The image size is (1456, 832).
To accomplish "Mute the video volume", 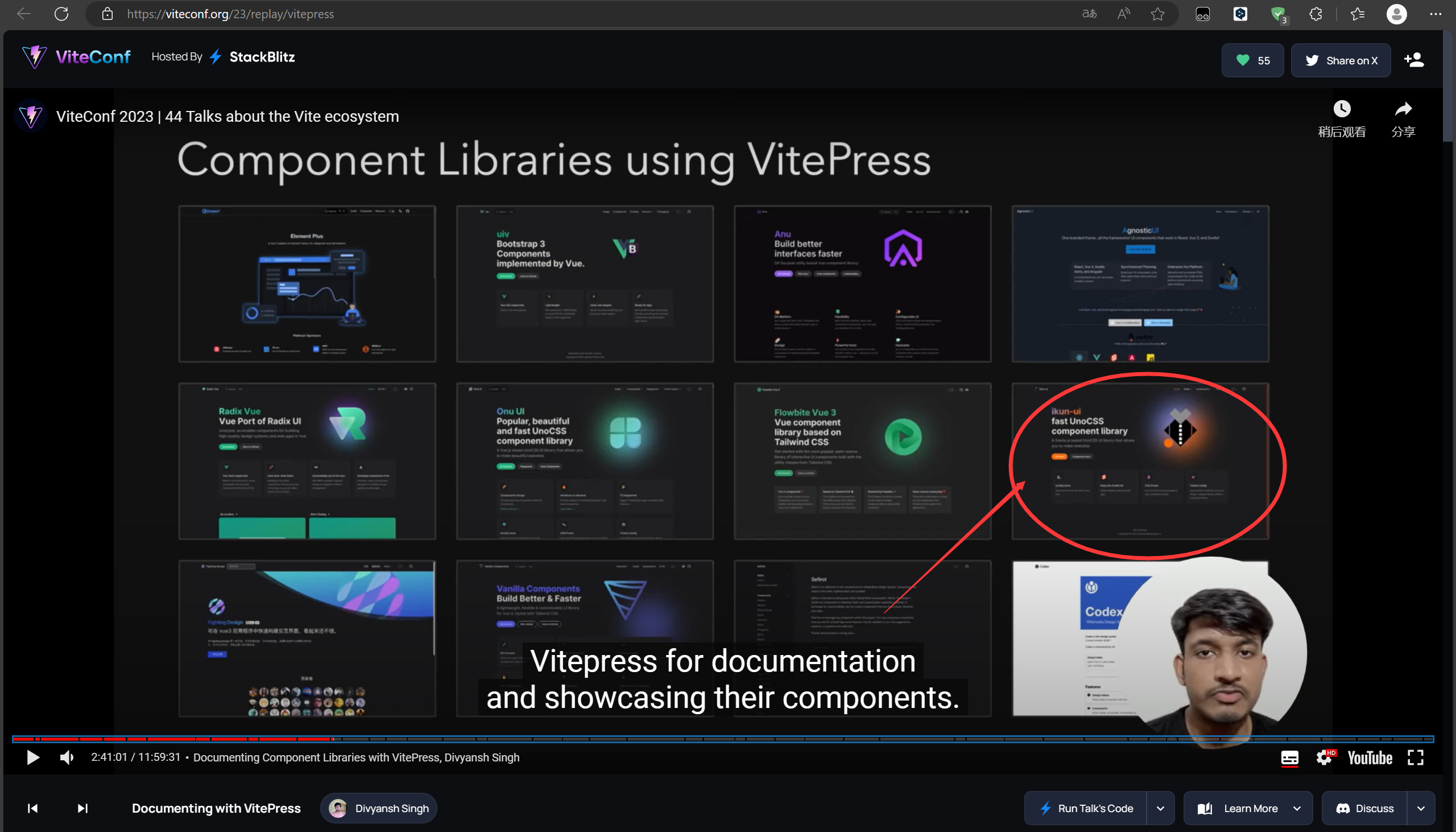I will click(67, 757).
